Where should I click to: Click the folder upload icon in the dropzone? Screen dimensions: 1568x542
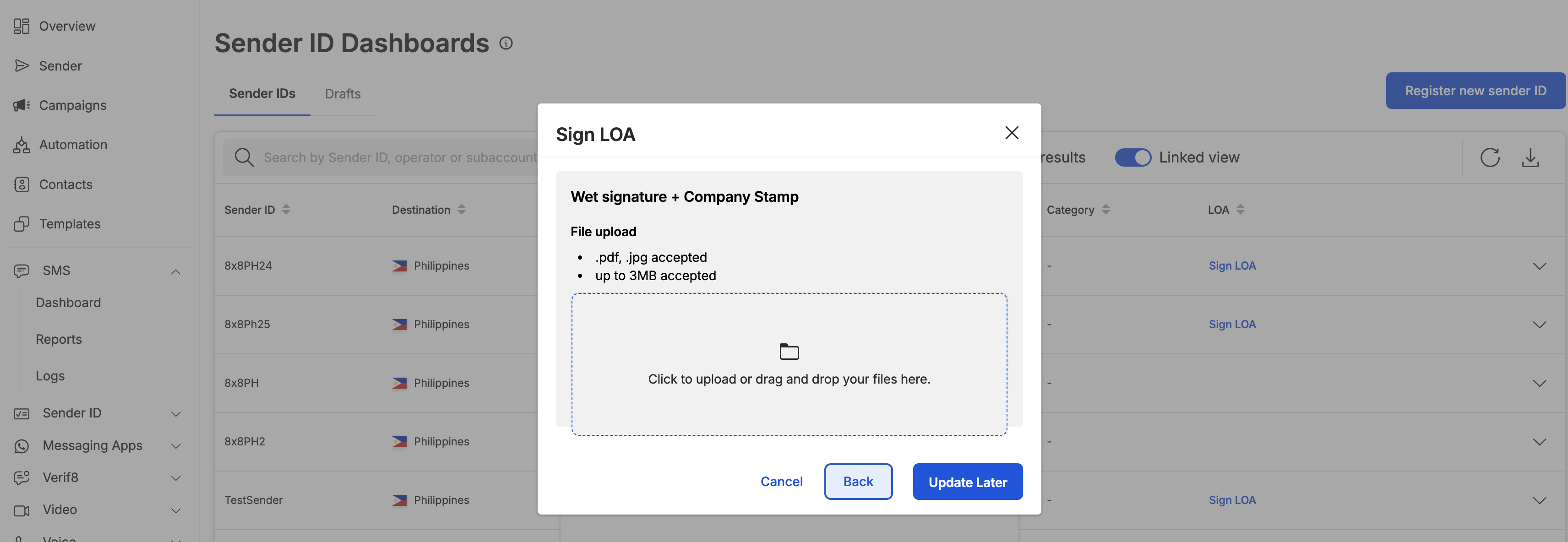pyautogui.click(x=789, y=352)
